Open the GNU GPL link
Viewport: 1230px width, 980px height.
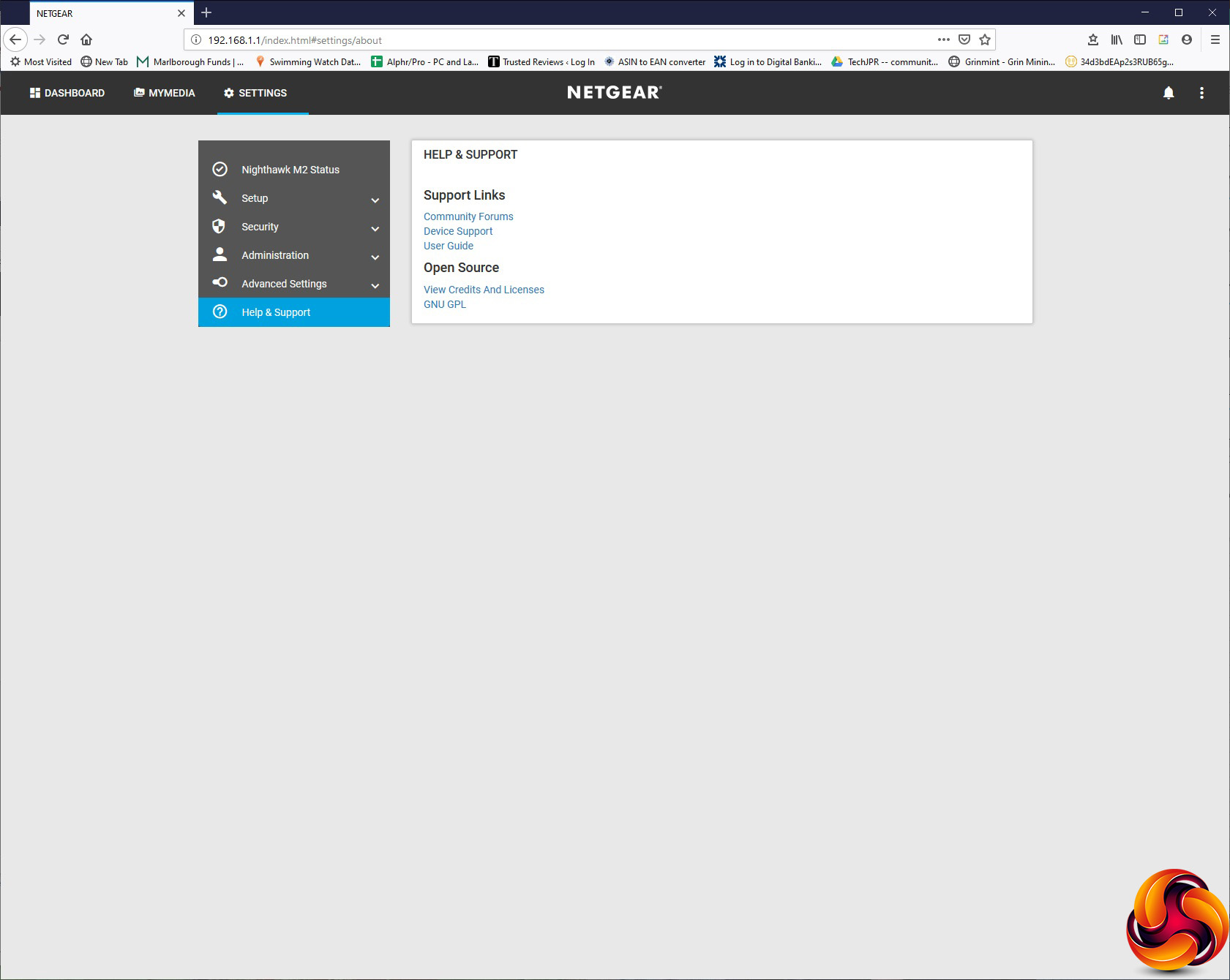tap(445, 304)
